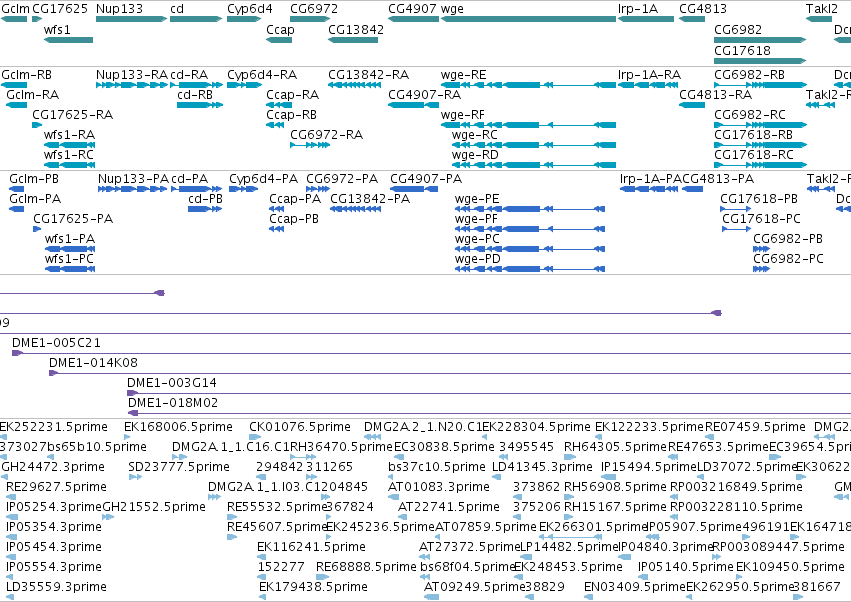851x602 pixels.
Task: Select the wge-RE transcript label
Action: pyautogui.click(x=463, y=74)
